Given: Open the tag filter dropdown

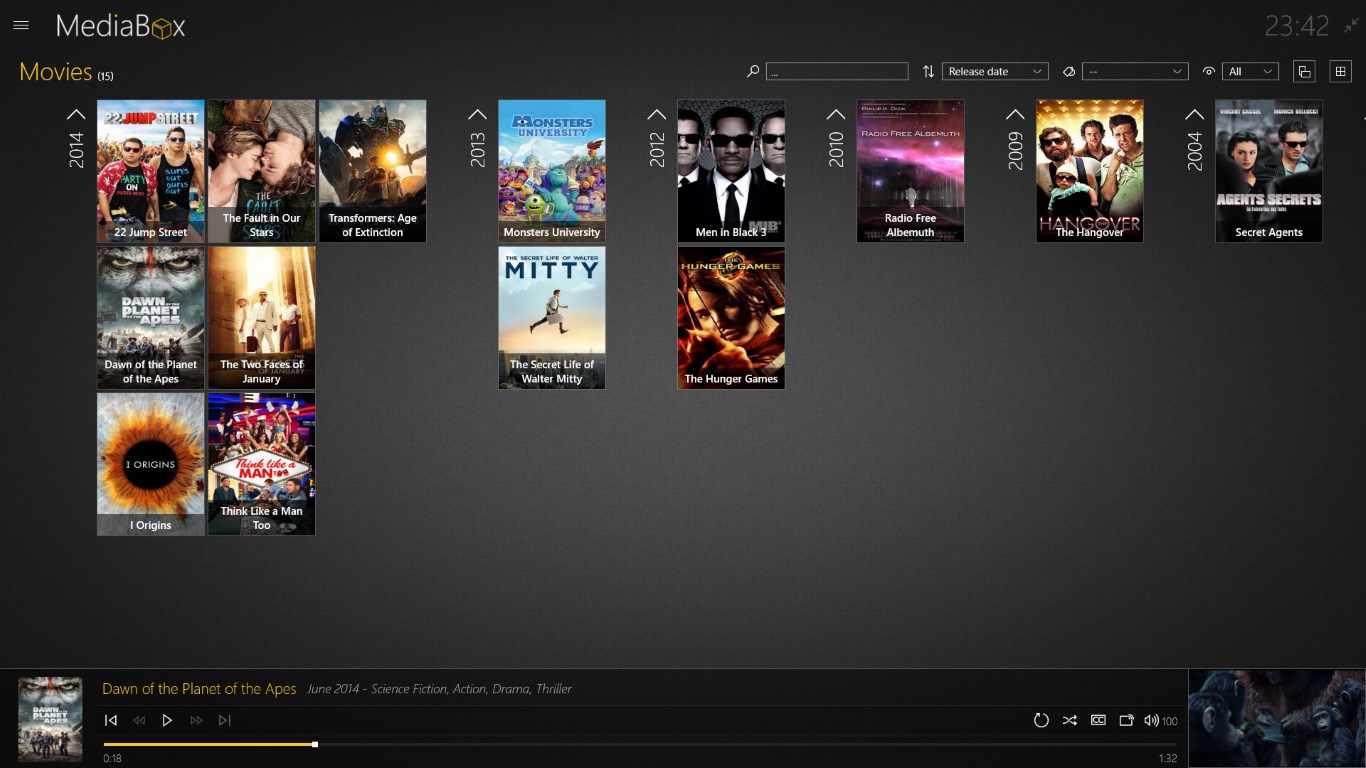Looking at the screenshot, I should [1135, 71].
